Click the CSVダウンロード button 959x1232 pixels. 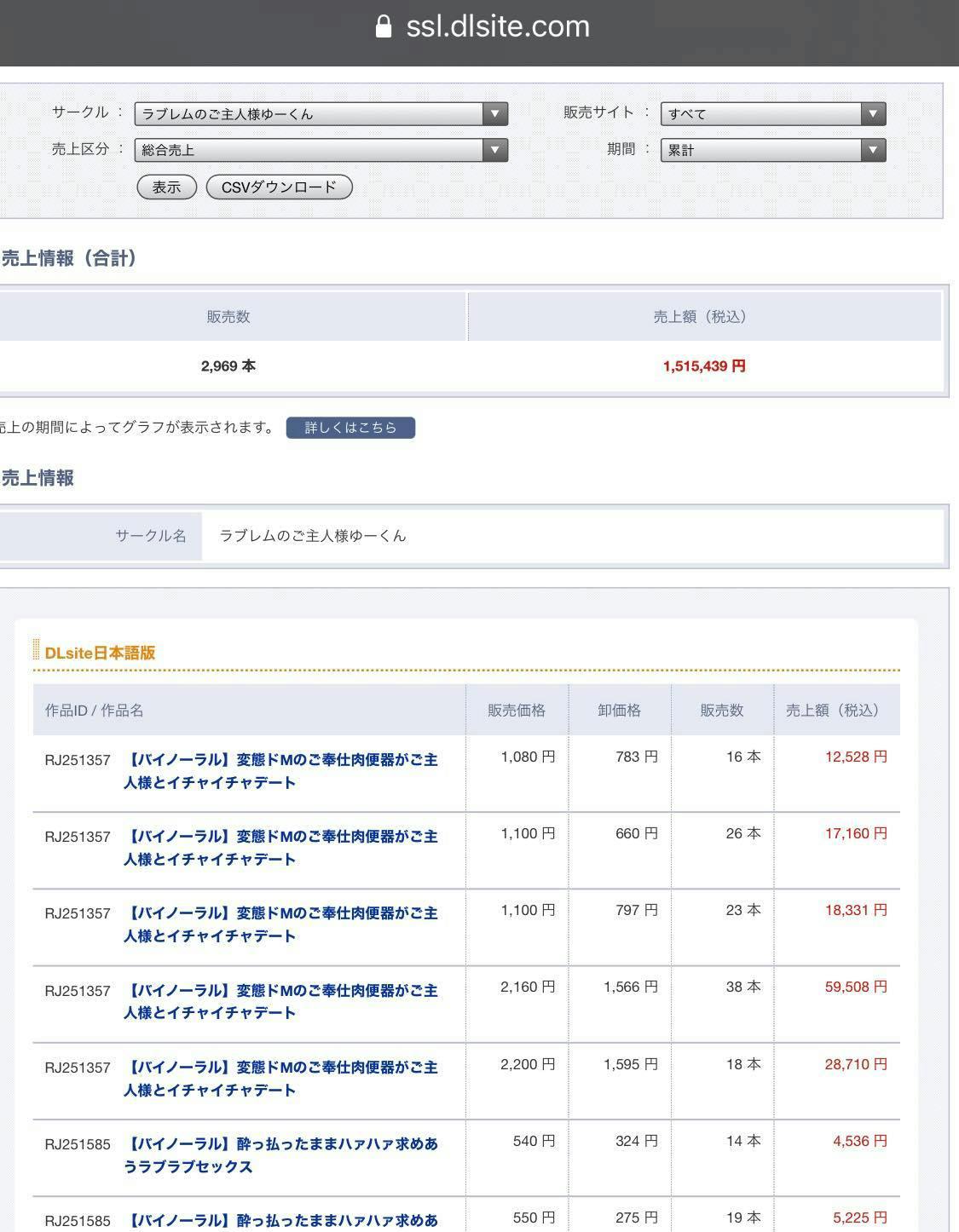point(280,187)
